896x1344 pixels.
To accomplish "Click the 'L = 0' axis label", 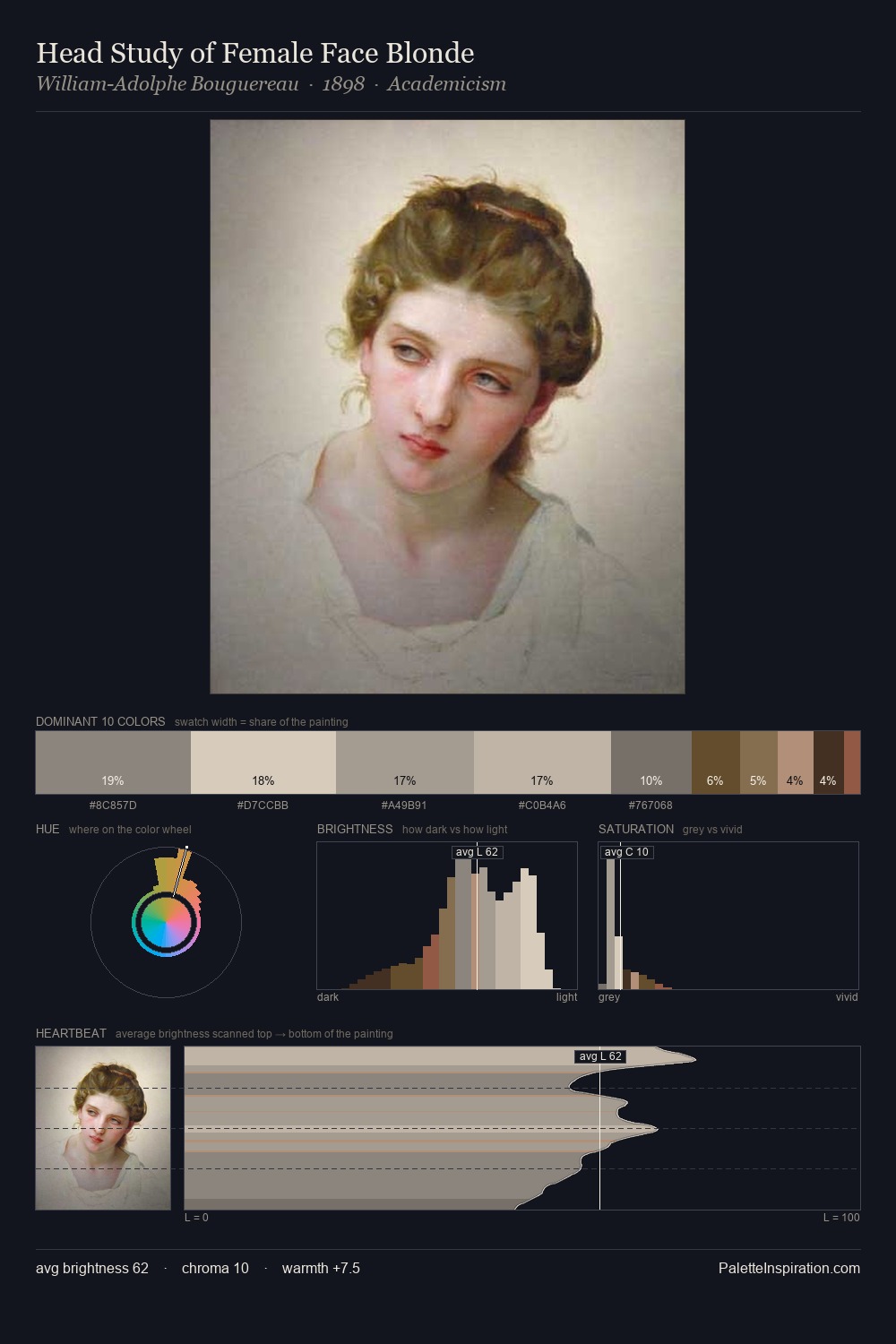I will [196, 1218].
